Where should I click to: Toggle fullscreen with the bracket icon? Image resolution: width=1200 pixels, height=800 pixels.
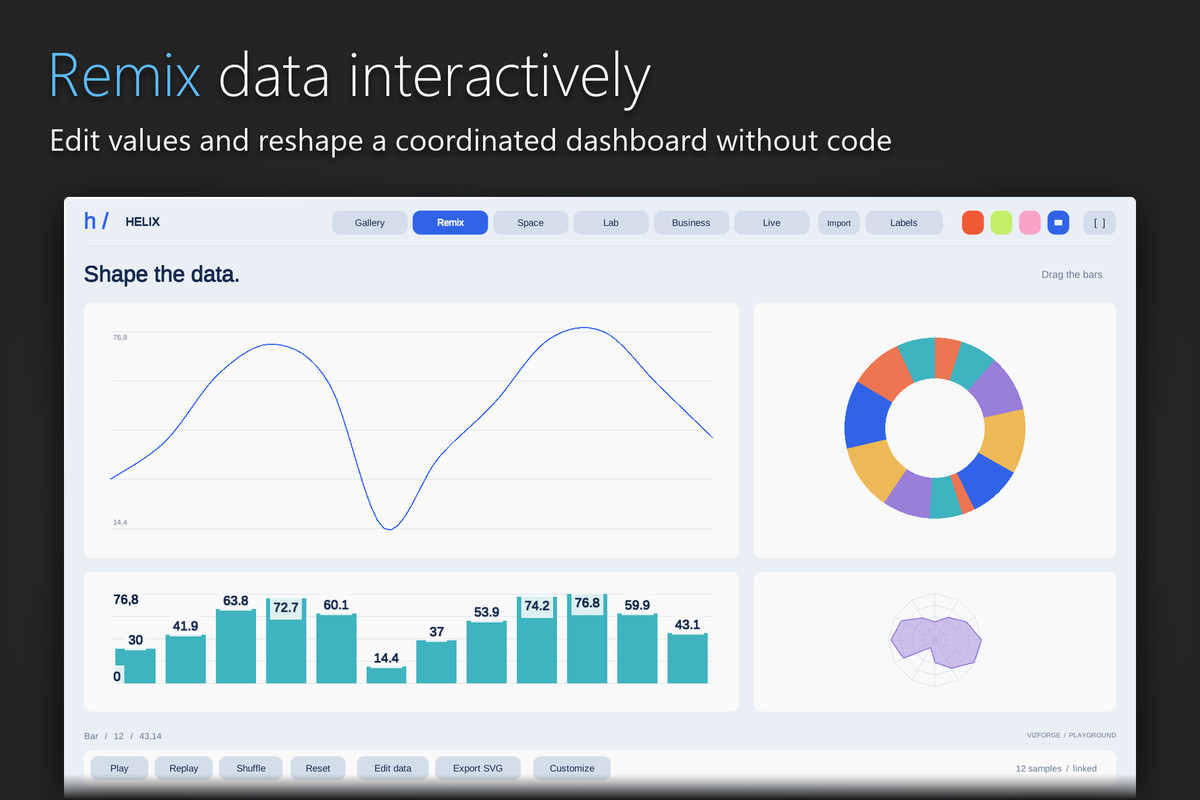point(1100,222)
